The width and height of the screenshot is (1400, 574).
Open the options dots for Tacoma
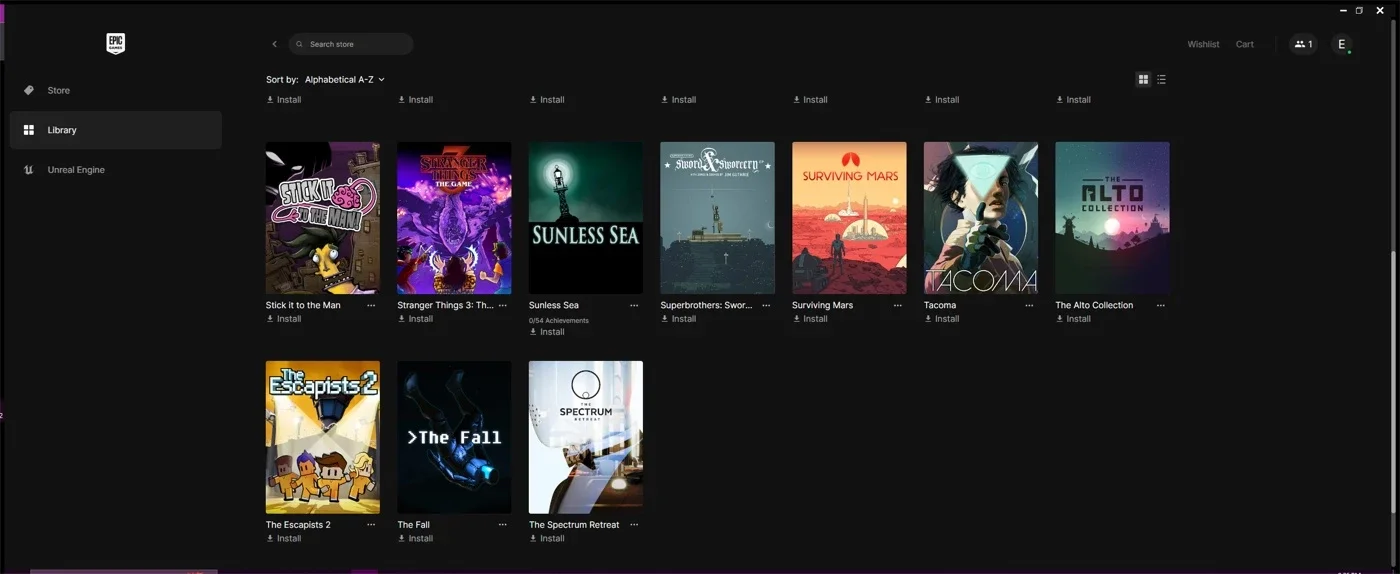[x=1029, y=305]
